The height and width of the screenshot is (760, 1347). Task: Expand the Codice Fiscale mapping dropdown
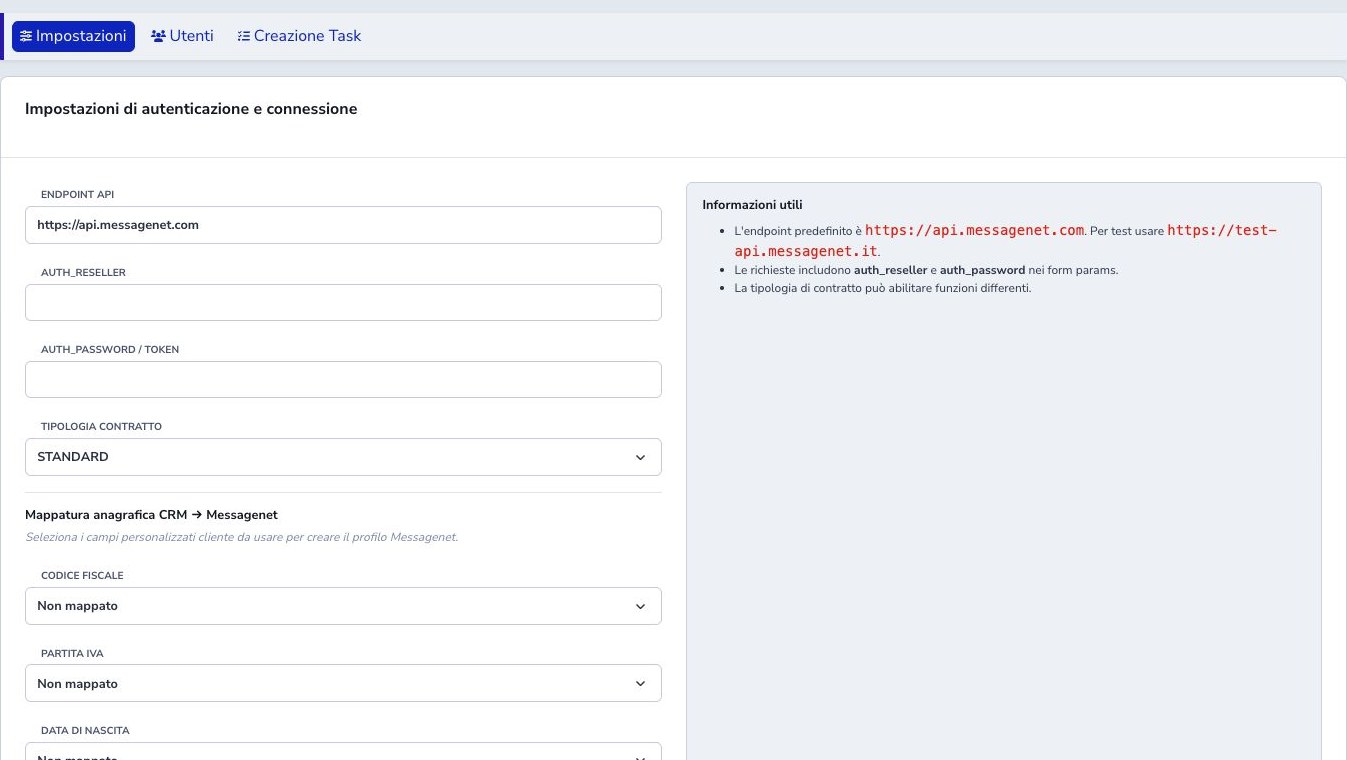[343, 606]
